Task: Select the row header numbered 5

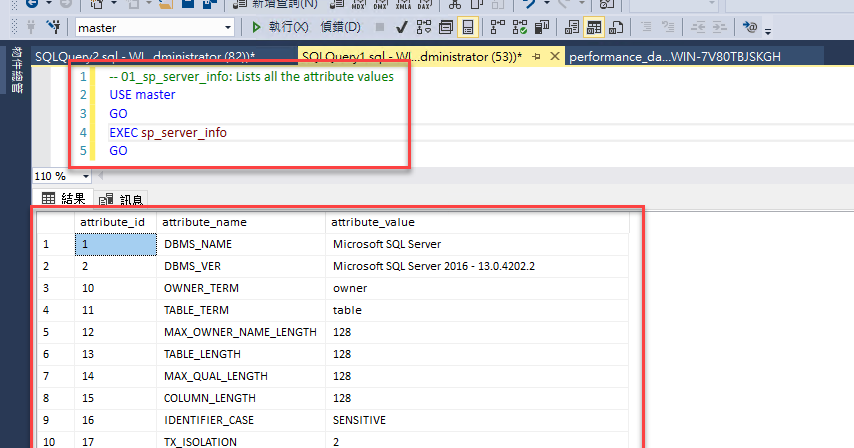Action: click(56, 332)
